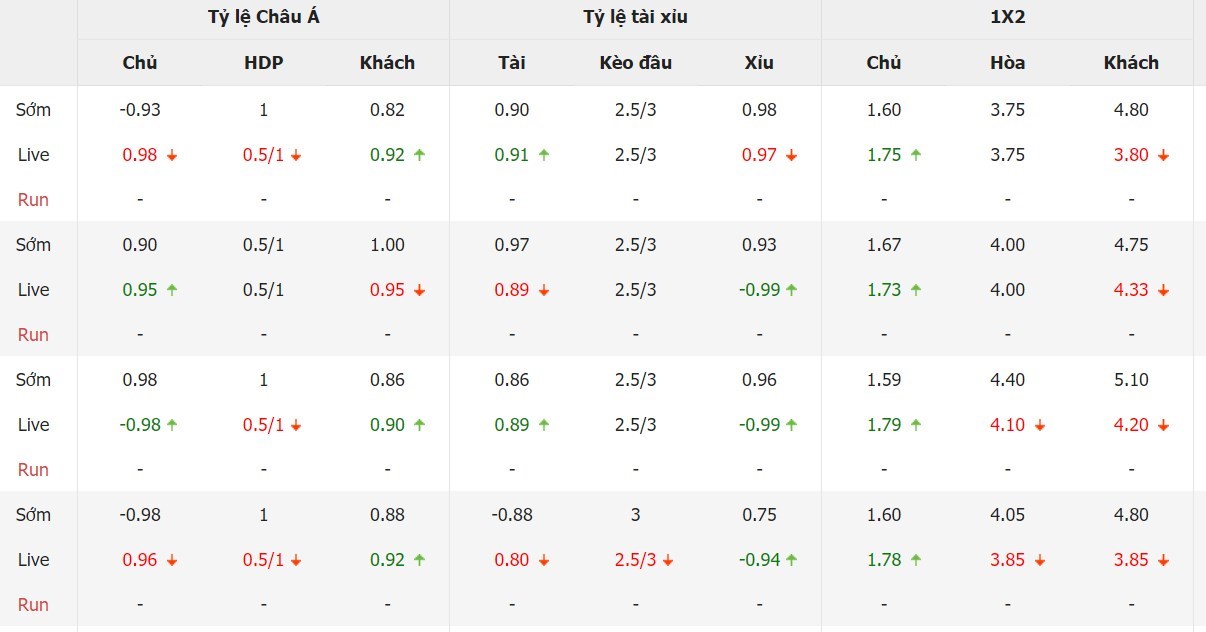The width and height of the screenshot is (1206, 632).
Task: Select the Tỷ lệ Châu Á header
Action: coord(263,17)
